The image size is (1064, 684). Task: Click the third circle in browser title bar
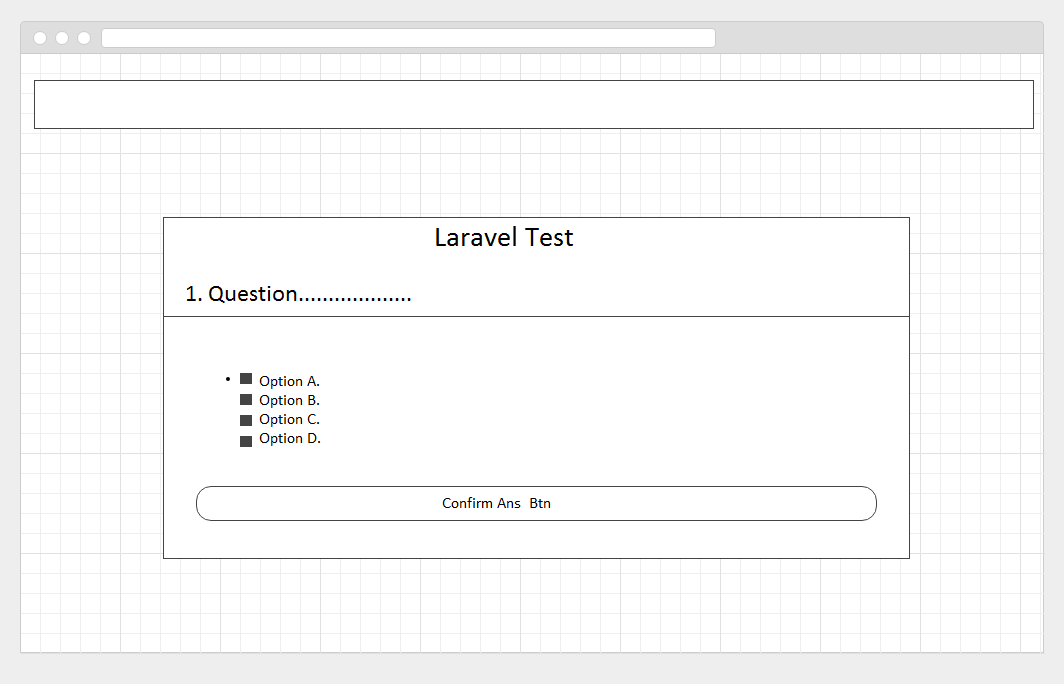[84, 38]
